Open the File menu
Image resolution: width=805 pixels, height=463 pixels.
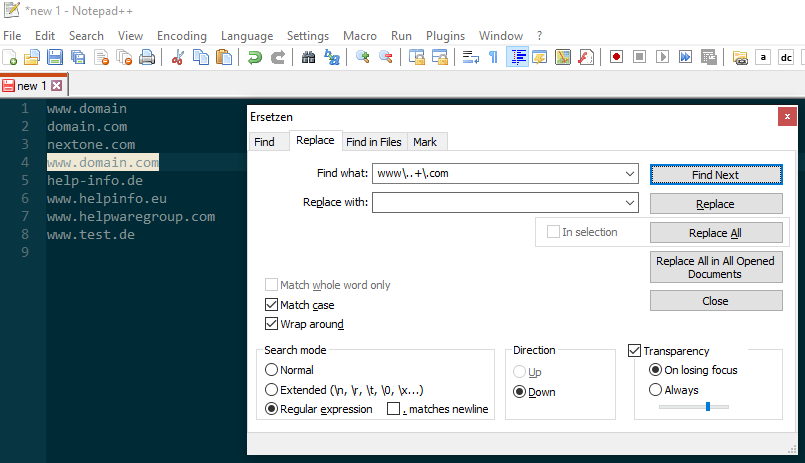click(x=12, y=36)
